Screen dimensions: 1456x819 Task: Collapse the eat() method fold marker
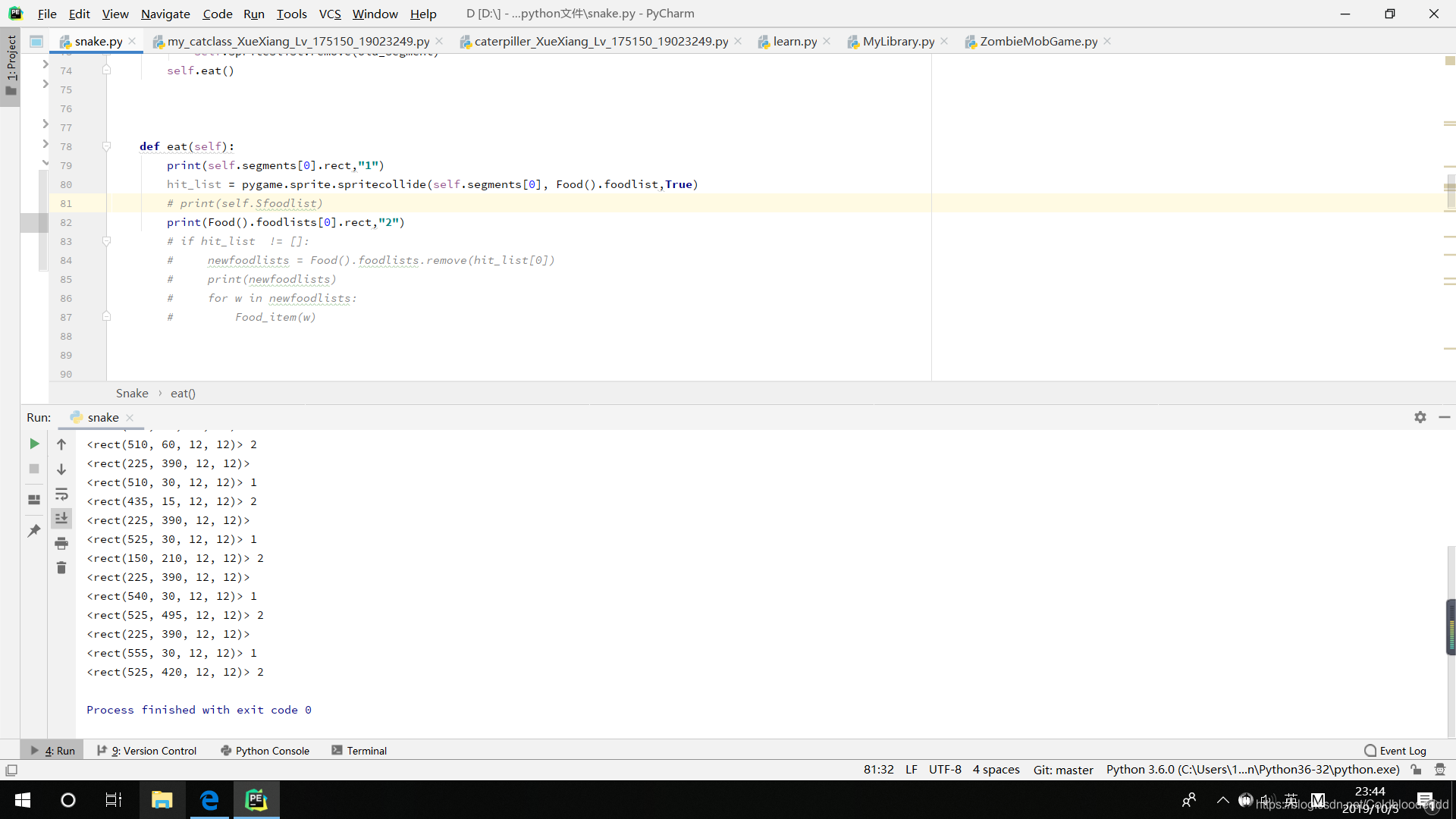[106, 146]
